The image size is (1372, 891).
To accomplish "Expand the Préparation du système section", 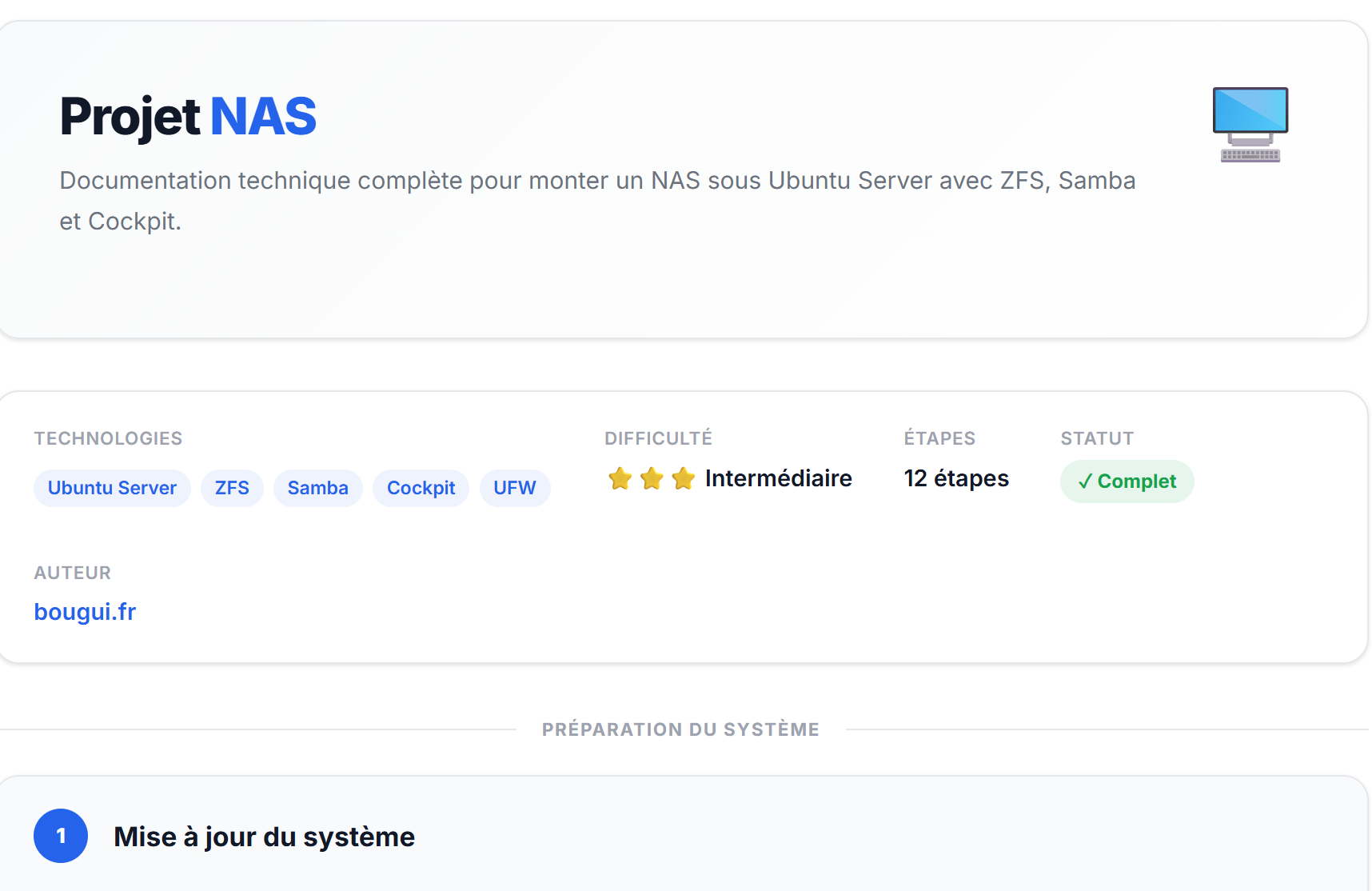I will click(x=680, y=729).
